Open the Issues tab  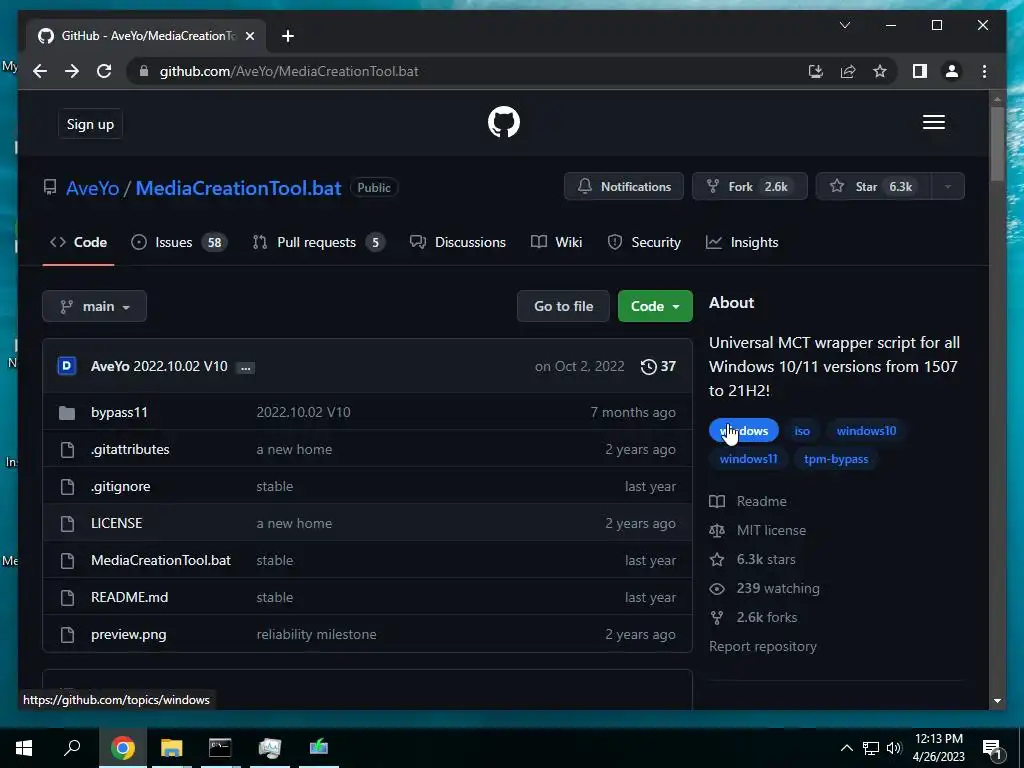point(178,242)
